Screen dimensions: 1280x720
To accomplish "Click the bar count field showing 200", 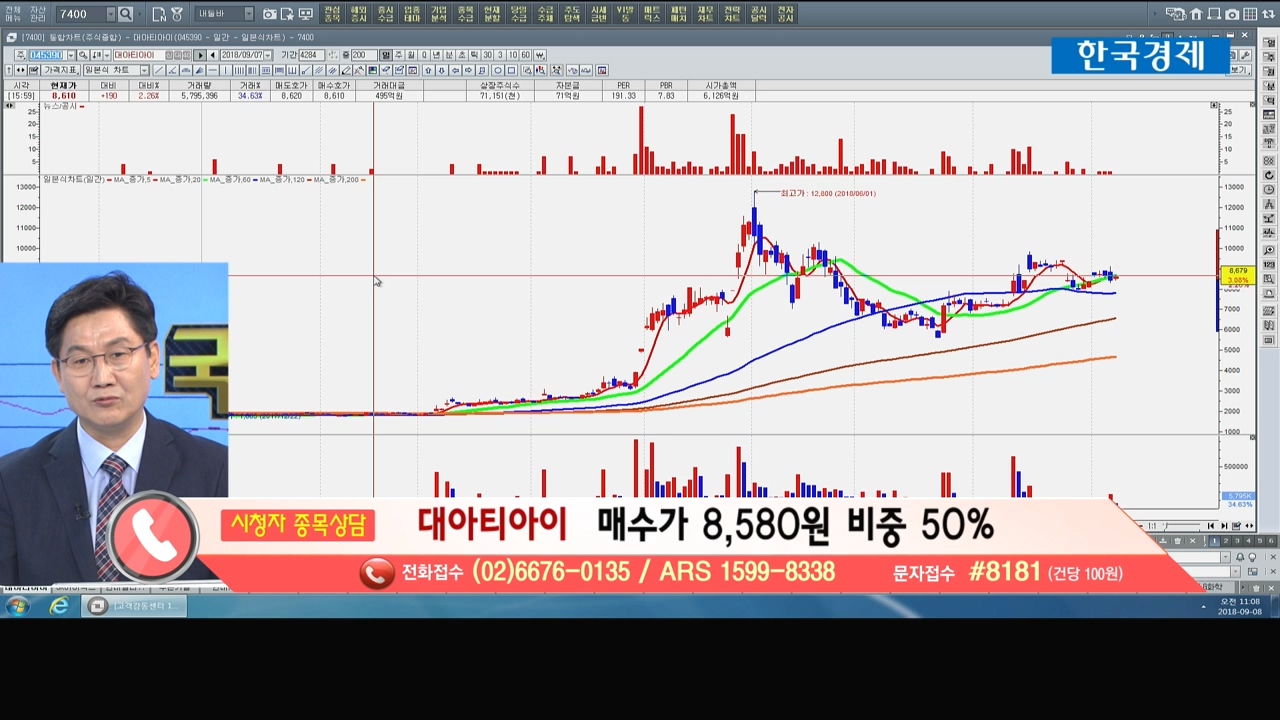I will [362, 55].
